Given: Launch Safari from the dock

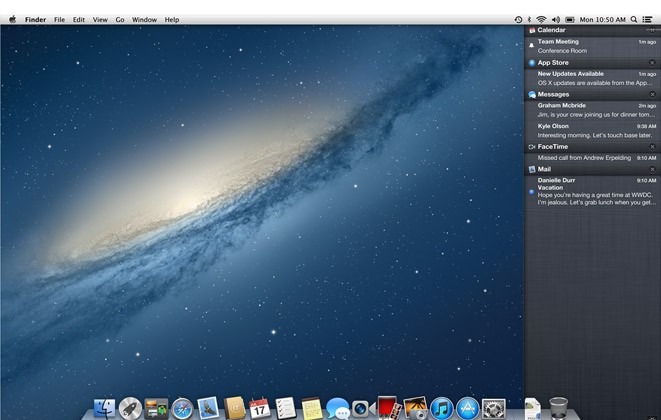Looking at the screenshot, I should [182, 408].
